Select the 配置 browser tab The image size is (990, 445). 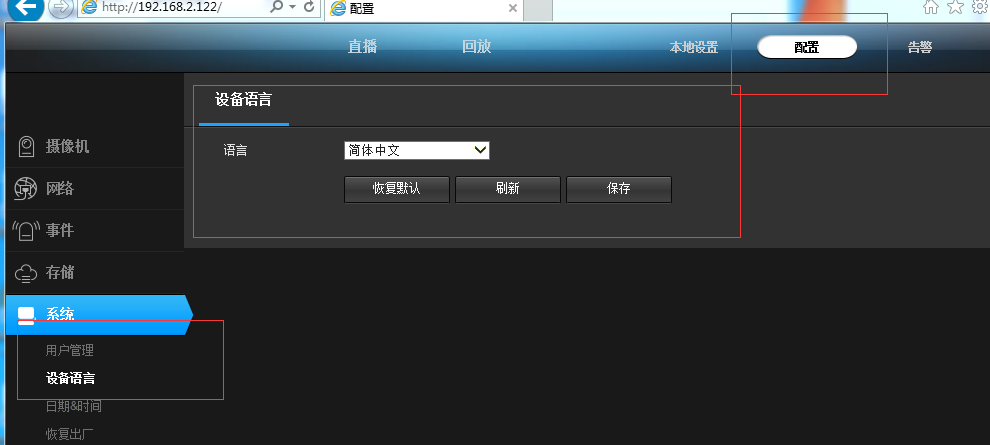[424, 9]
